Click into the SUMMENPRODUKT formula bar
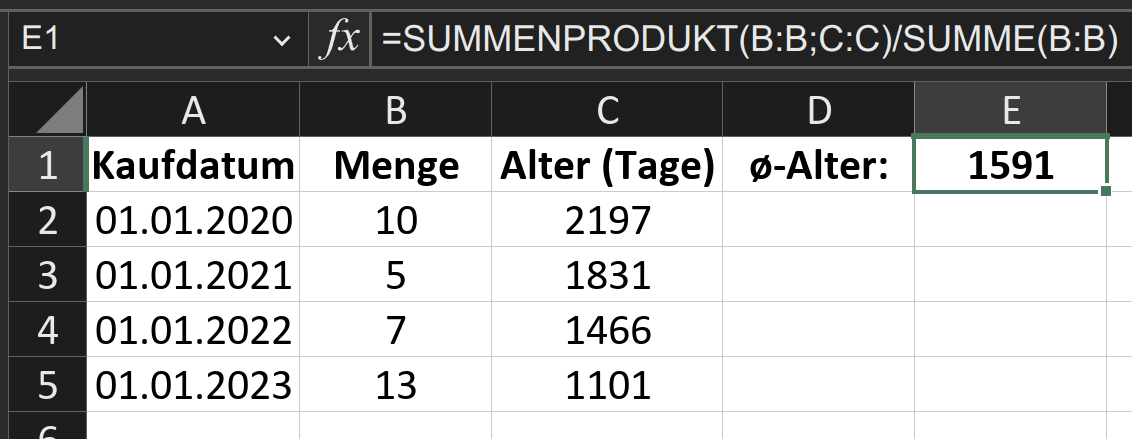 click(x=748, y=40)
